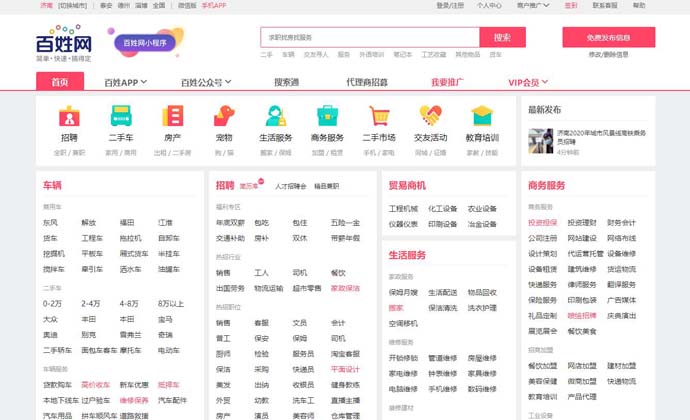The image size is (690, 420).
Task: Click the 搜索 search button
Action: point(503,37)
